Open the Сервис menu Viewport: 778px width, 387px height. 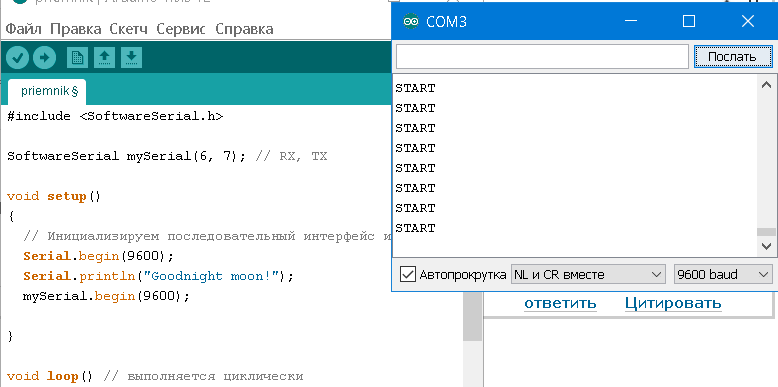(x=181, y=29)
